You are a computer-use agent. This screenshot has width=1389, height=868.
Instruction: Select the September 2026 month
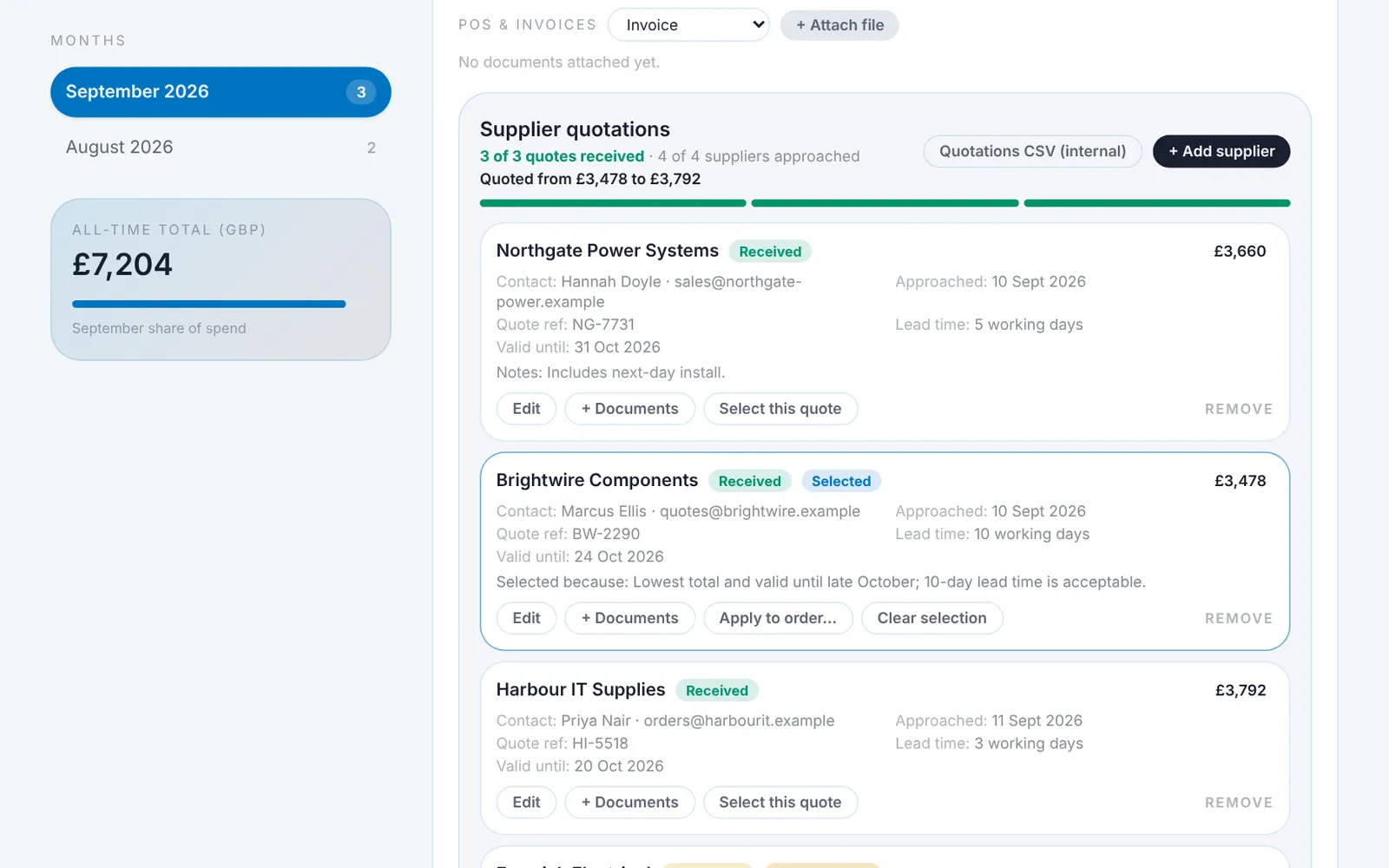(x=221, y=92)
